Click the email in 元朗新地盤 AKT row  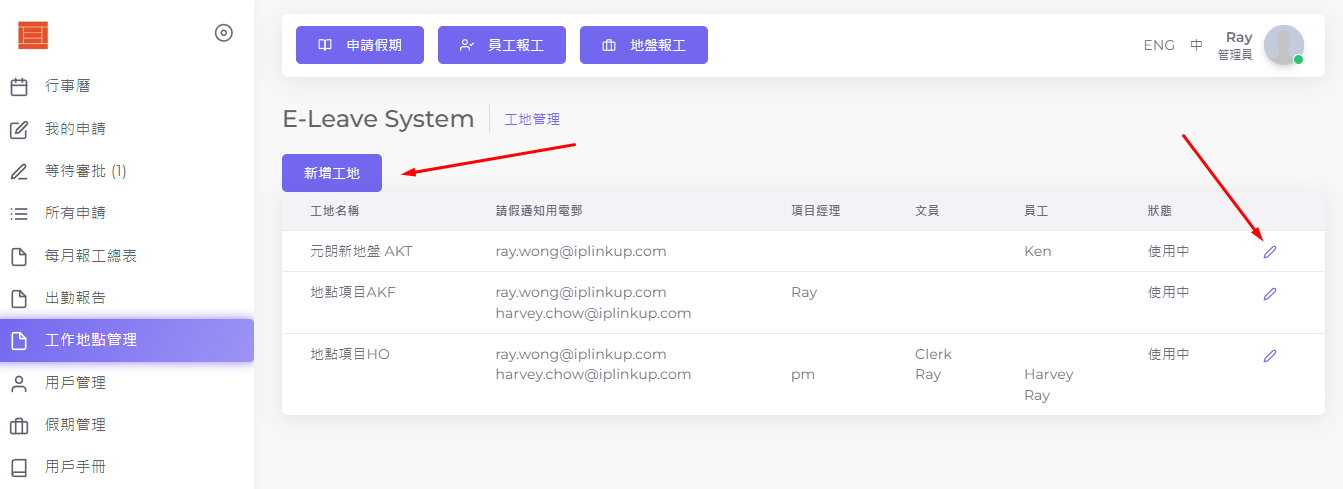coord(581,251)
